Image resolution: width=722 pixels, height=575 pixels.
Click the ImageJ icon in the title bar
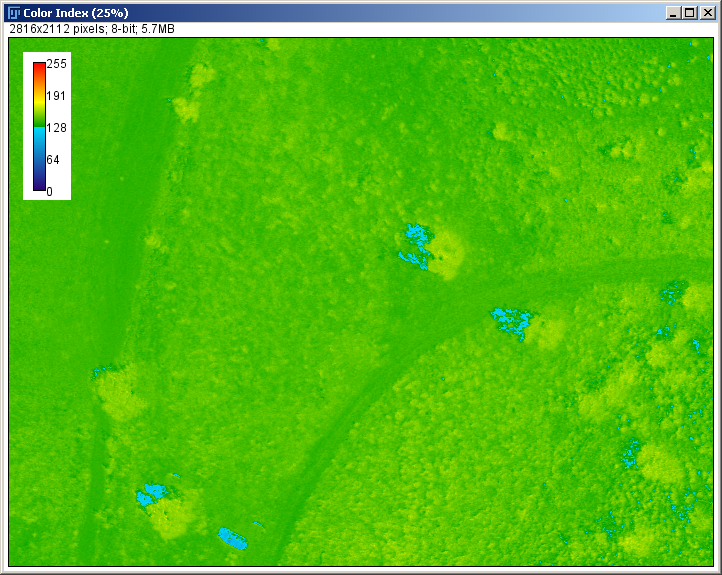(x=14, y=13)
